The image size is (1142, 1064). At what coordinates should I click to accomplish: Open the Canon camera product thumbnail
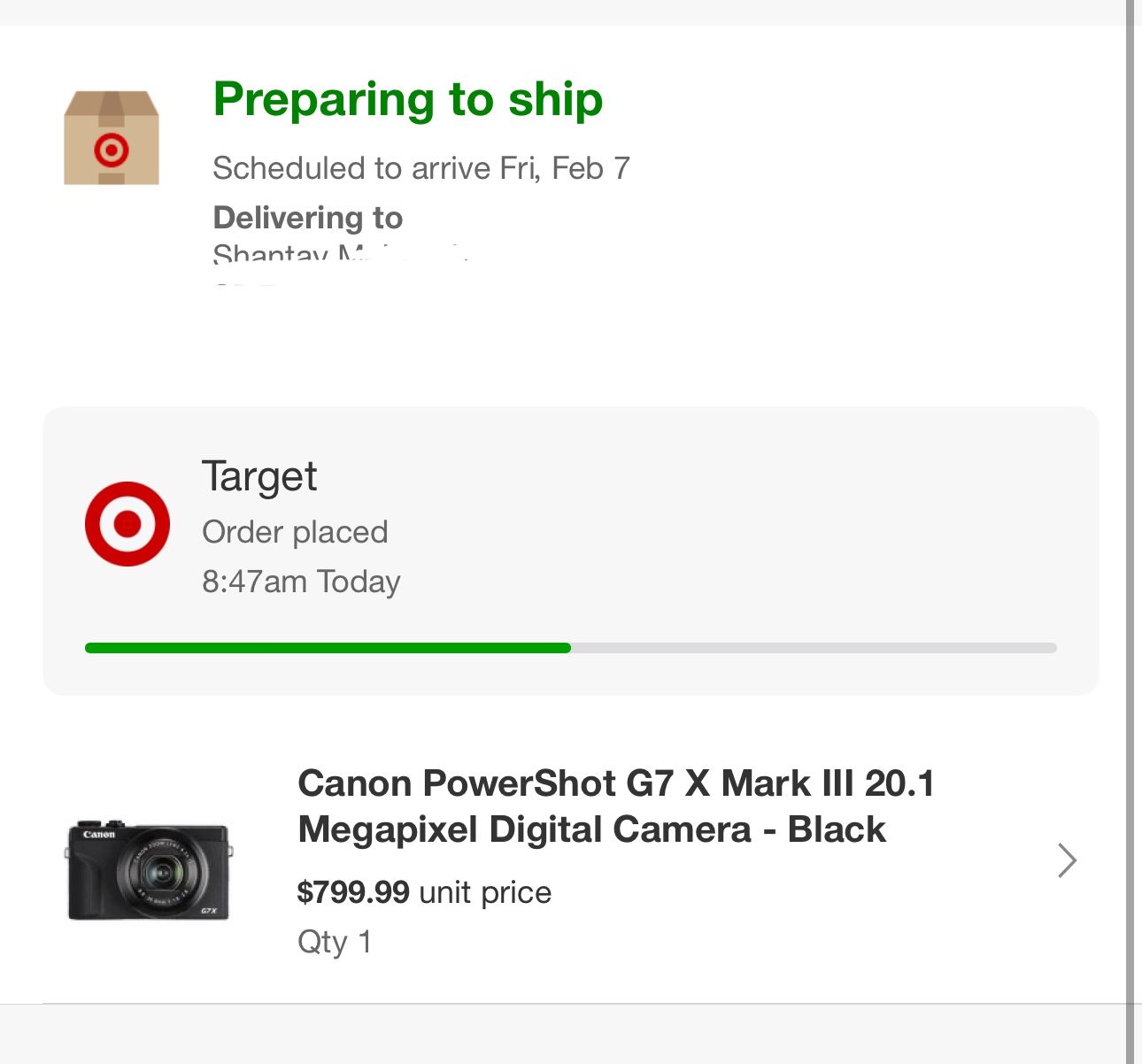click(149, 869)
